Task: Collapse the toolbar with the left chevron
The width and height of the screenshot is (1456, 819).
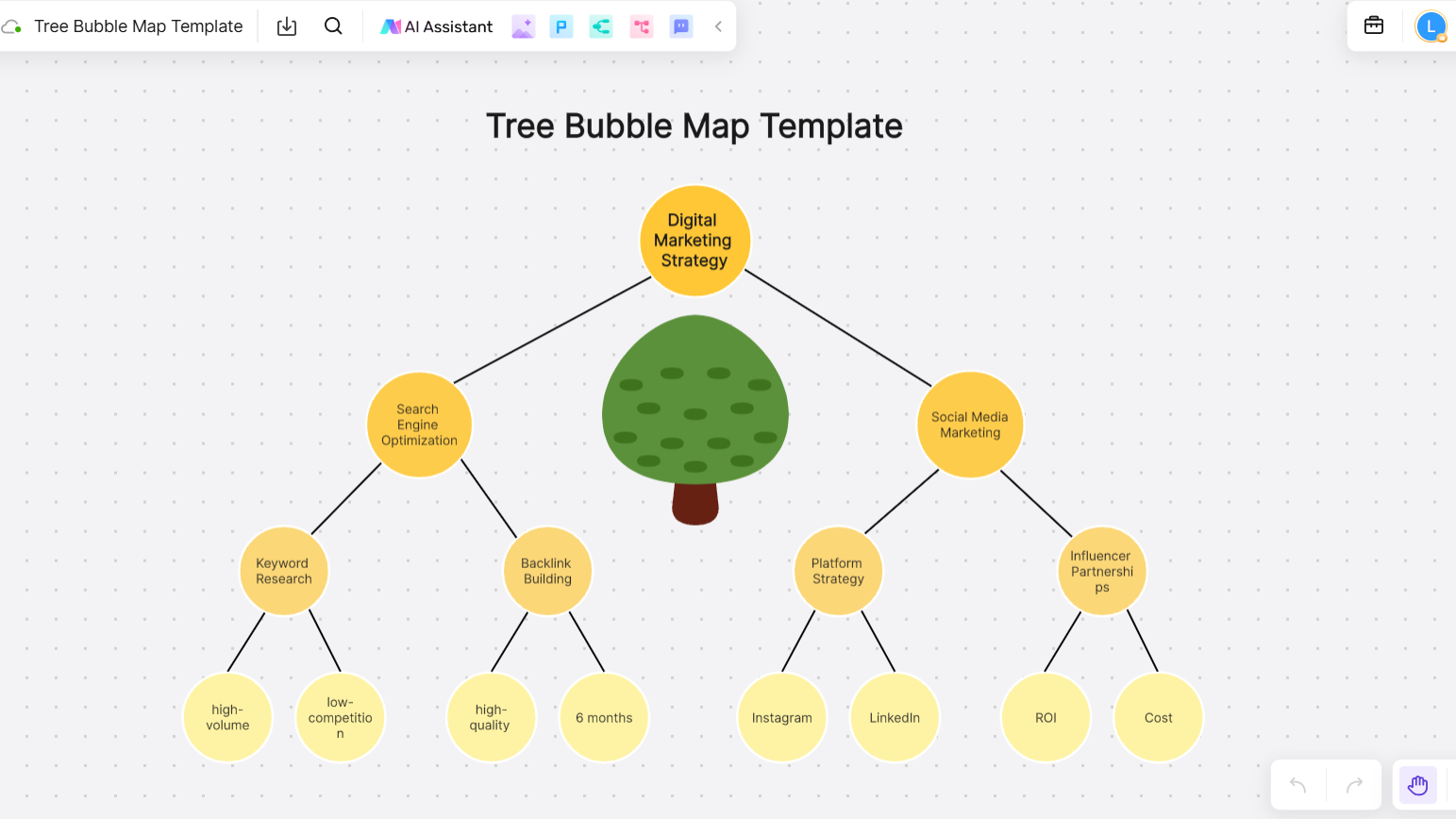Action: (718, 26)
